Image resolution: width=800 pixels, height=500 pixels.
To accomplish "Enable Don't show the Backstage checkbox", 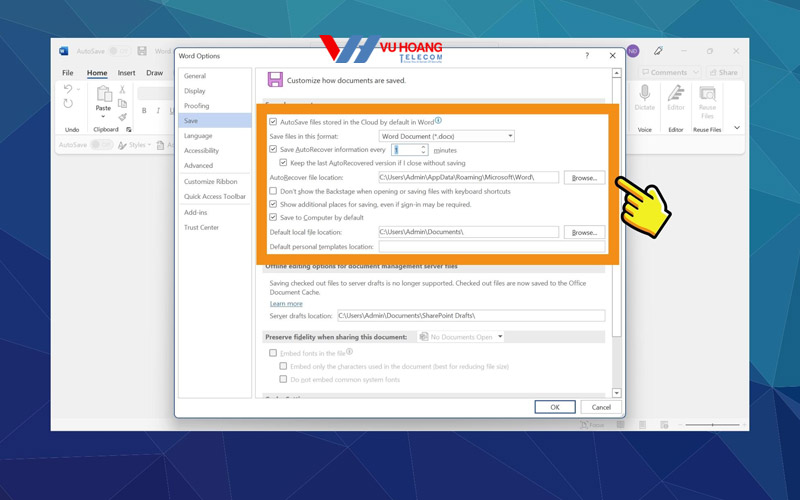I will pyautogui.click(x=273, y=191).
